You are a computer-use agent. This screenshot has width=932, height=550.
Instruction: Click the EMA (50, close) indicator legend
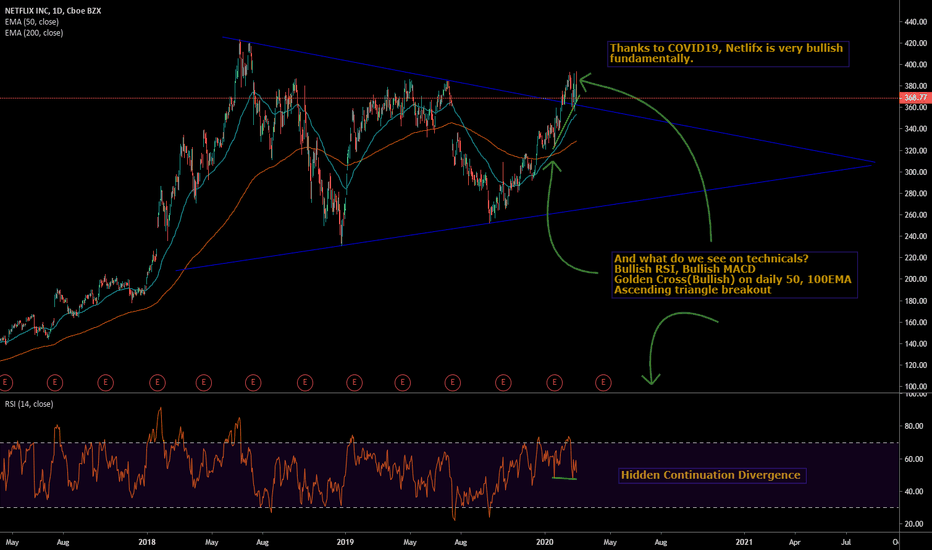tap(32, 22)
